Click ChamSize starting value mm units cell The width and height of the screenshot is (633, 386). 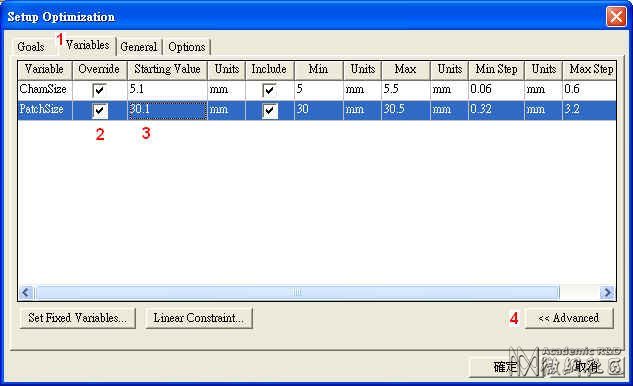click(x=226, y=90)
